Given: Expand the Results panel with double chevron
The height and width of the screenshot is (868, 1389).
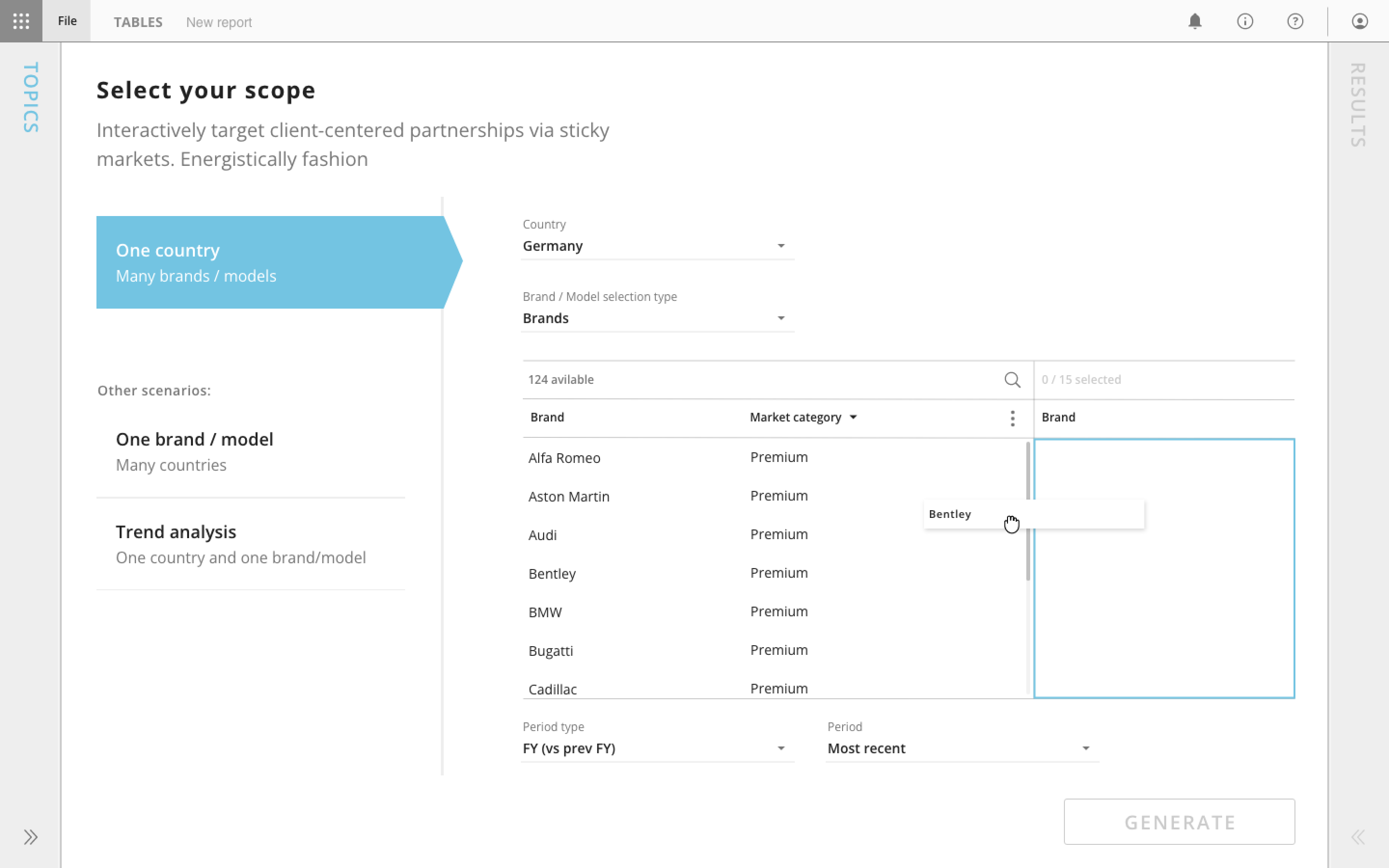Looking at the screenshot, I should pos(1358,837).
